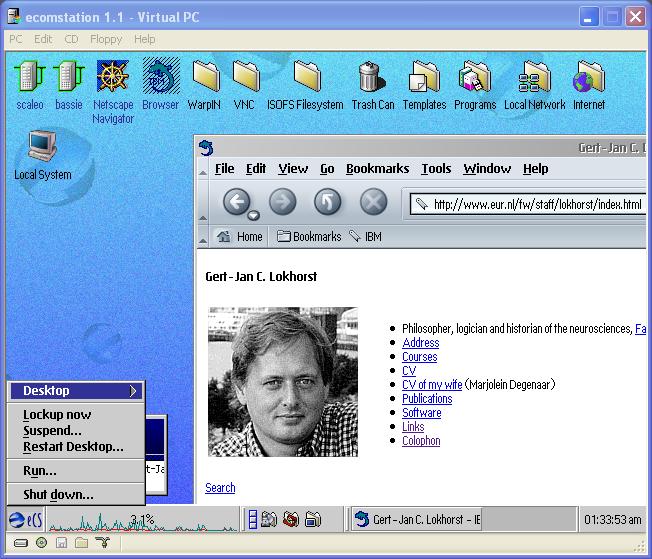The height and width of the screenshot is (559, 652).
Task: Open the Virtual PC 'PC' menu
Action: pyautogui.click(x=16, y=39)
